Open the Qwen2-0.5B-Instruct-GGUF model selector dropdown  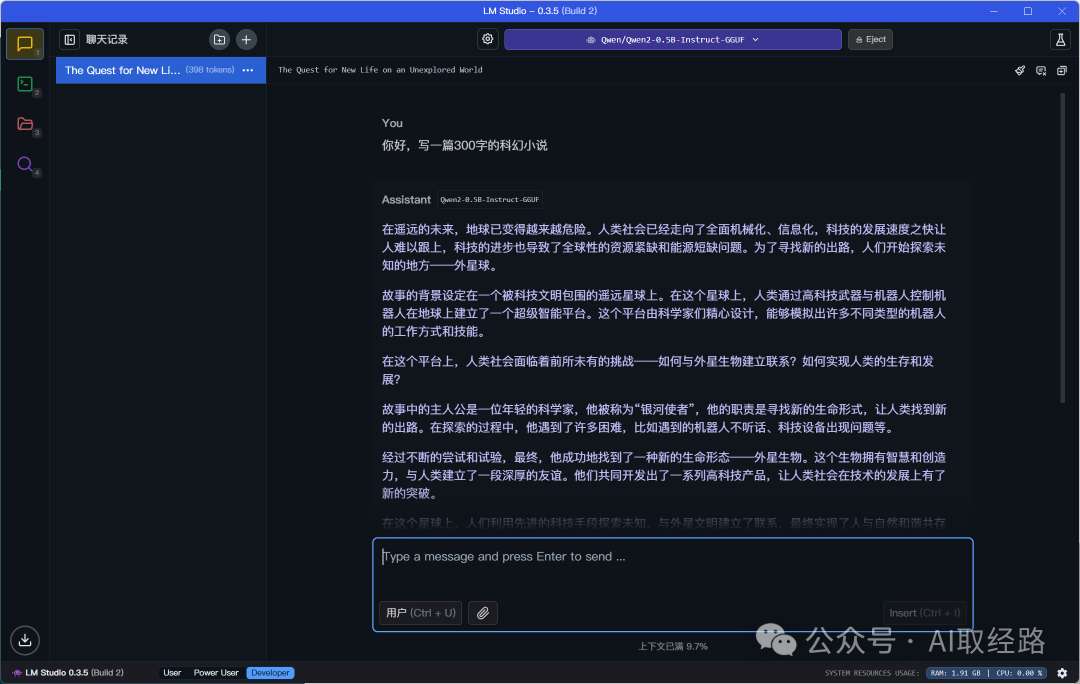point(672,40)
